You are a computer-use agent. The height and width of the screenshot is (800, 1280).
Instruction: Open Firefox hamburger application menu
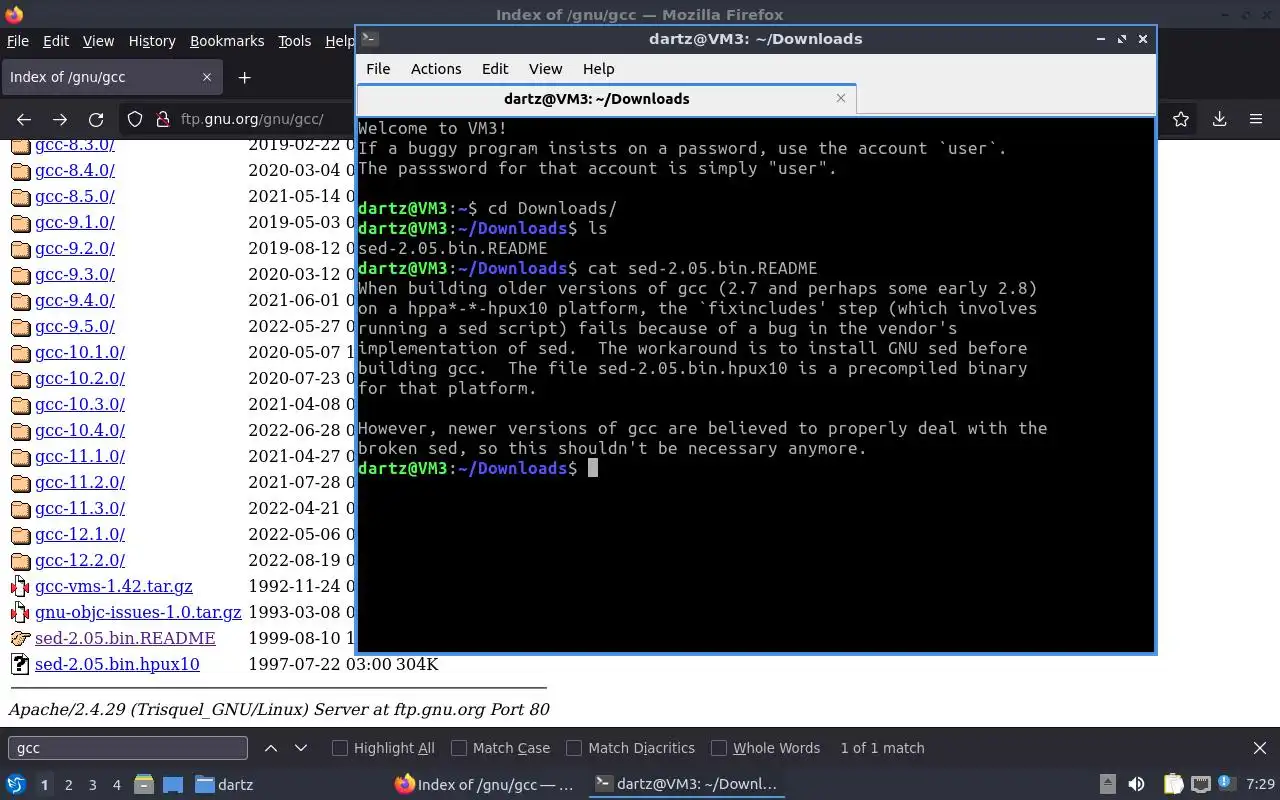coord(1256,119)
